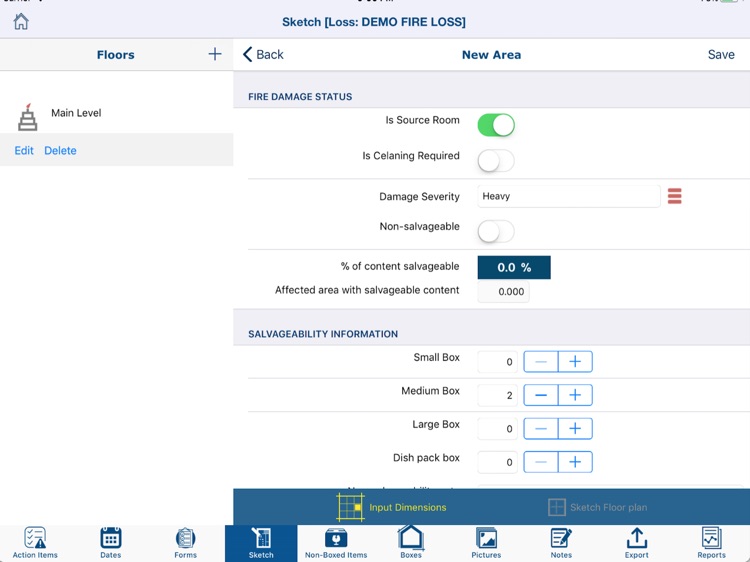Enable Is Celaning Required switch

496,161
